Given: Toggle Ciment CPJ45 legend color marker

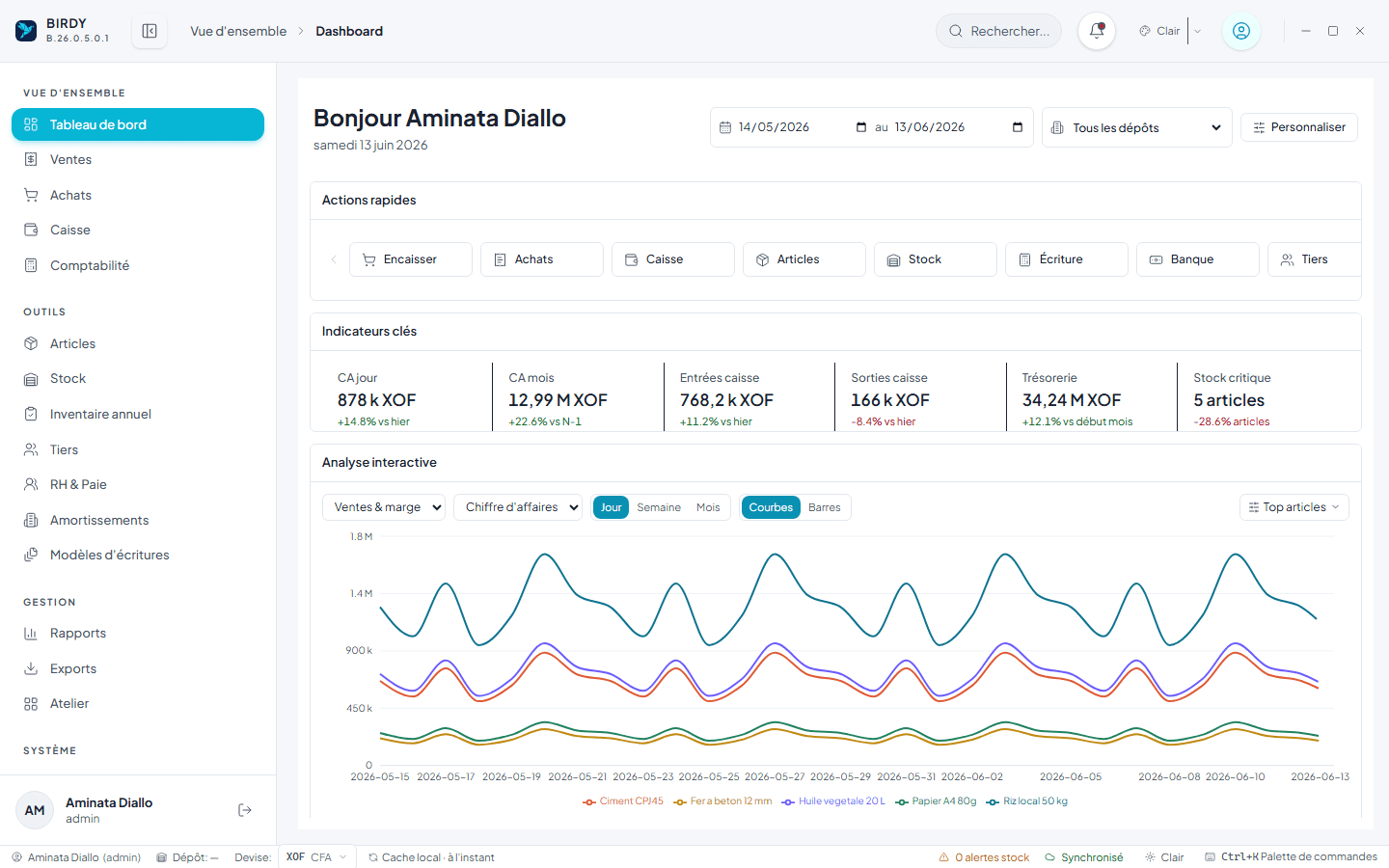Looking at the screenshot, I should (589, 801).
